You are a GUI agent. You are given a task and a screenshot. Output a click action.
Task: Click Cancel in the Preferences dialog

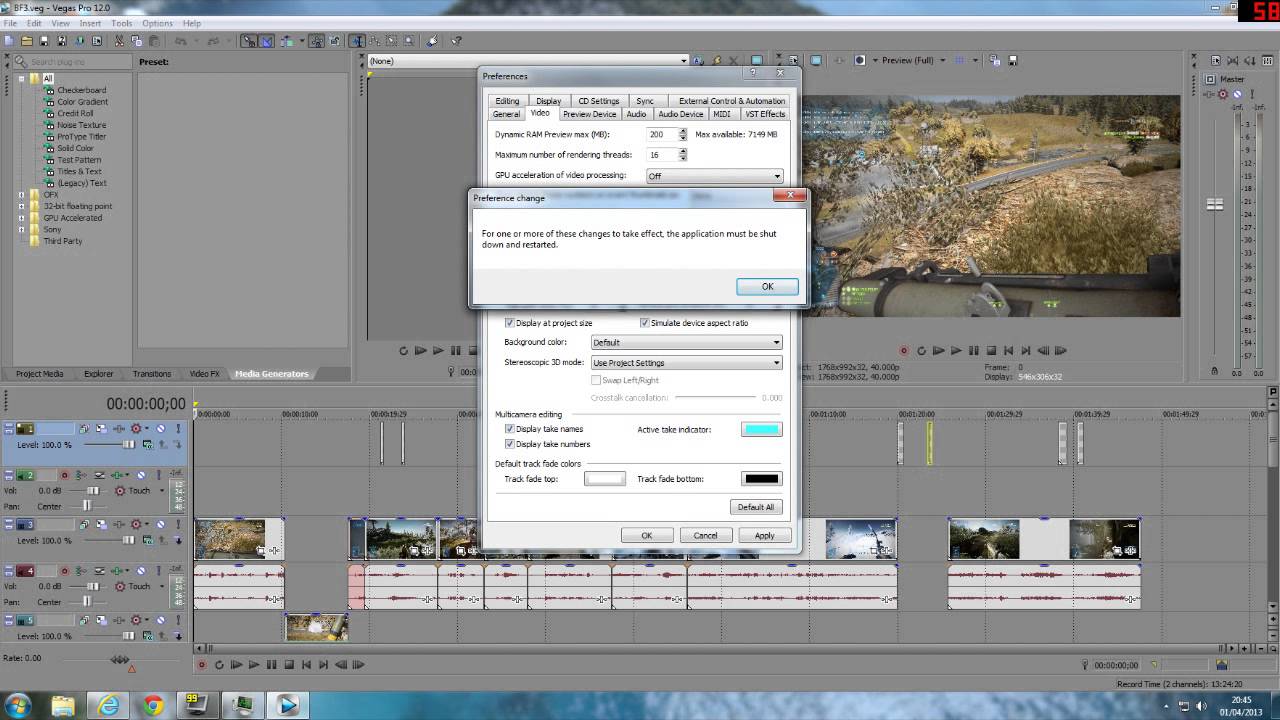pos(705,535)
